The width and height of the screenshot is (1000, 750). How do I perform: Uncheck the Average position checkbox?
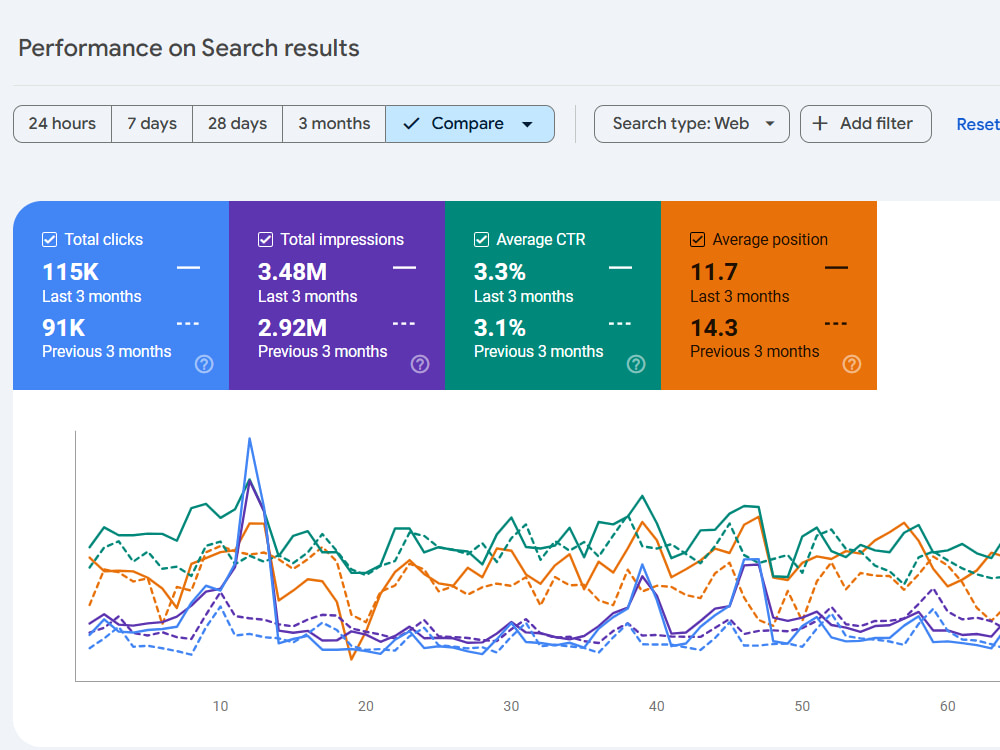[x=698, y=239]
